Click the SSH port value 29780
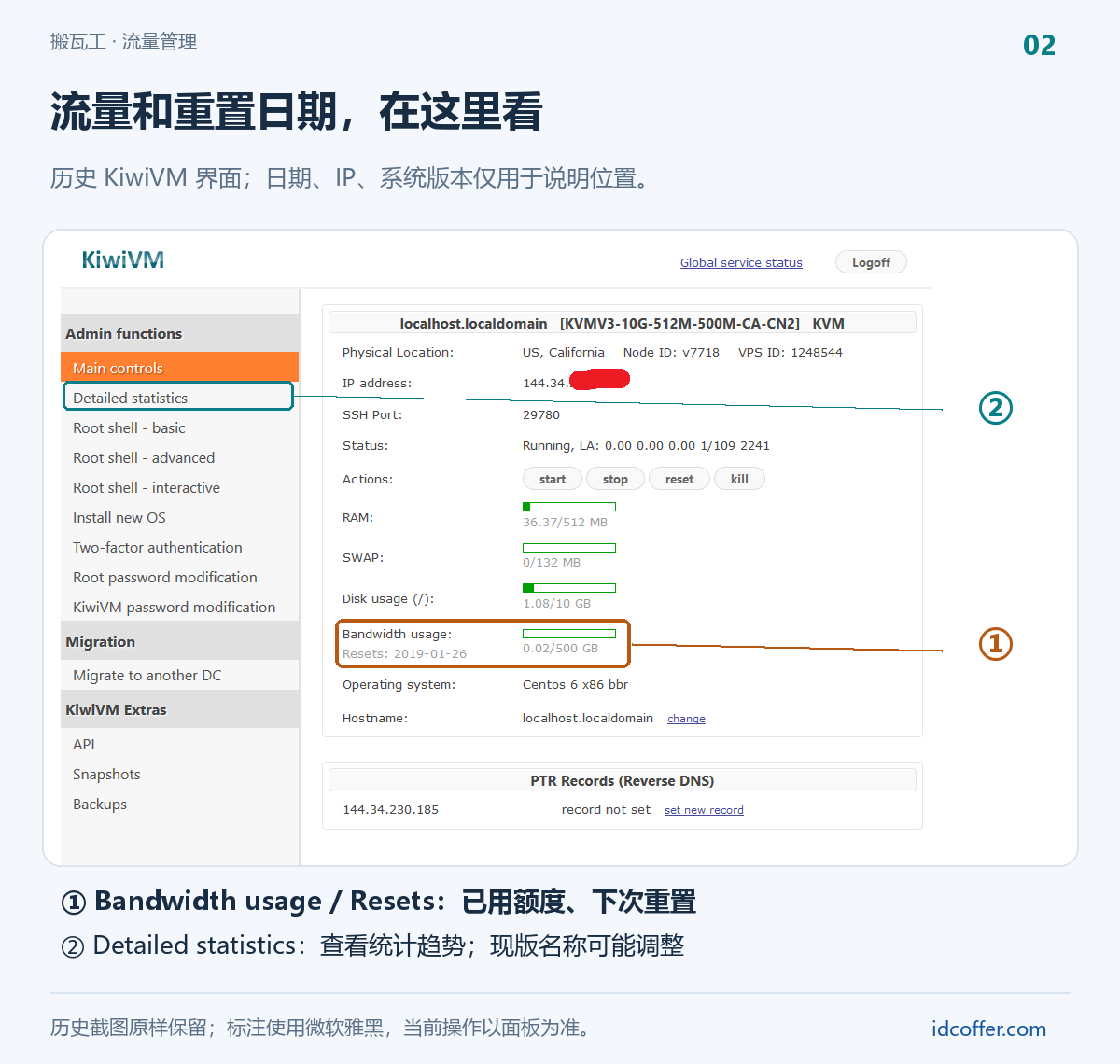1120x1064 pixels. point(541,414)
